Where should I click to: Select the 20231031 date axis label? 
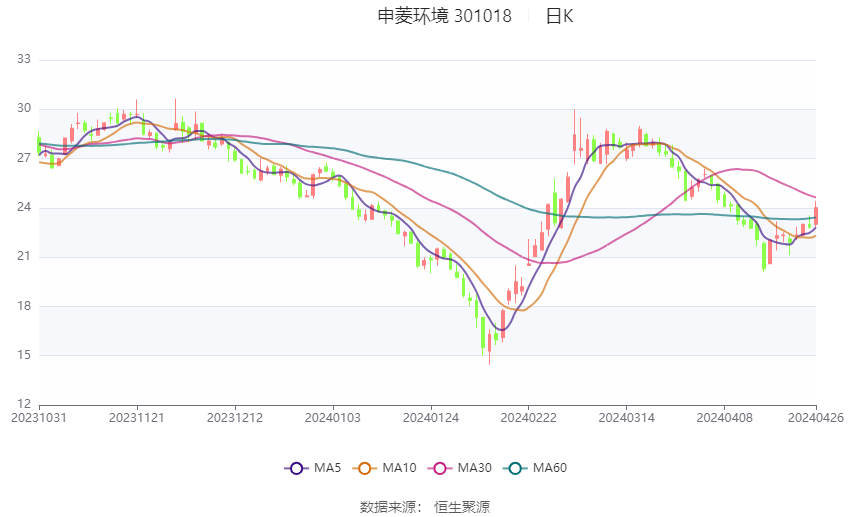click(x=38, y=417)
